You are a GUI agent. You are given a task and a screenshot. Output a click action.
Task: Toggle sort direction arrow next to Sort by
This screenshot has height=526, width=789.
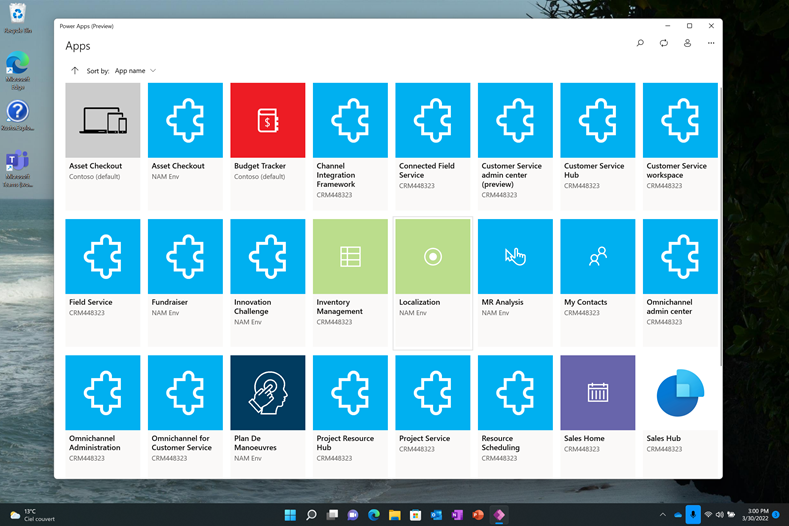(75, 71)
